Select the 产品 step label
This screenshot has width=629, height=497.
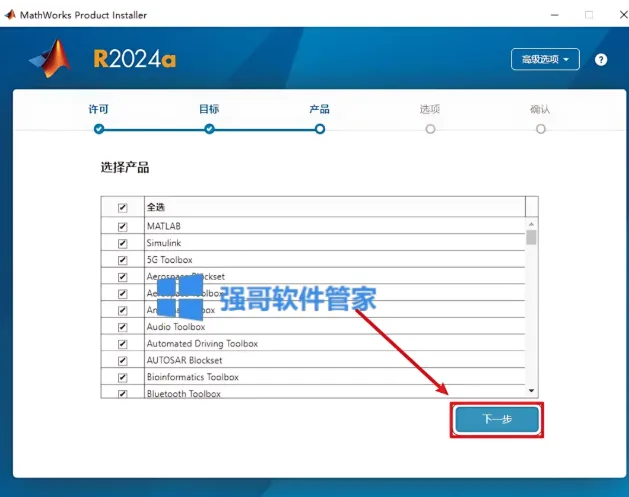[x=319, y=109]
